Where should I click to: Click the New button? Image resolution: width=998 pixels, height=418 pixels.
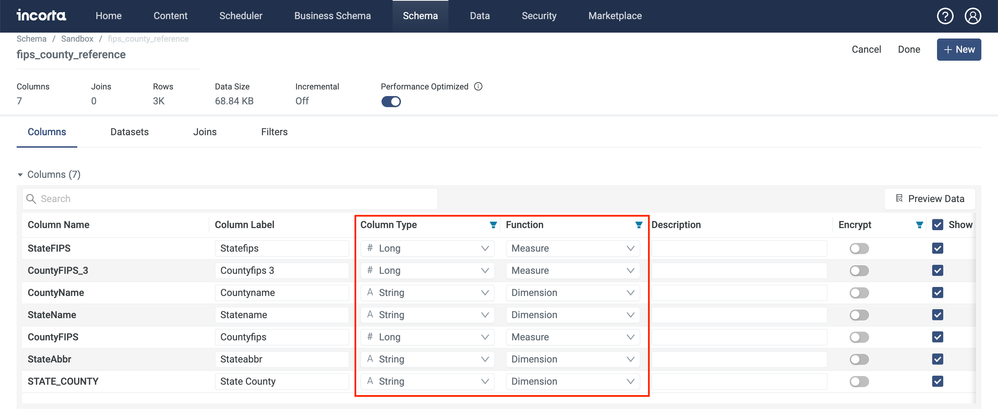pyautogui.click(x=958, y=49)
